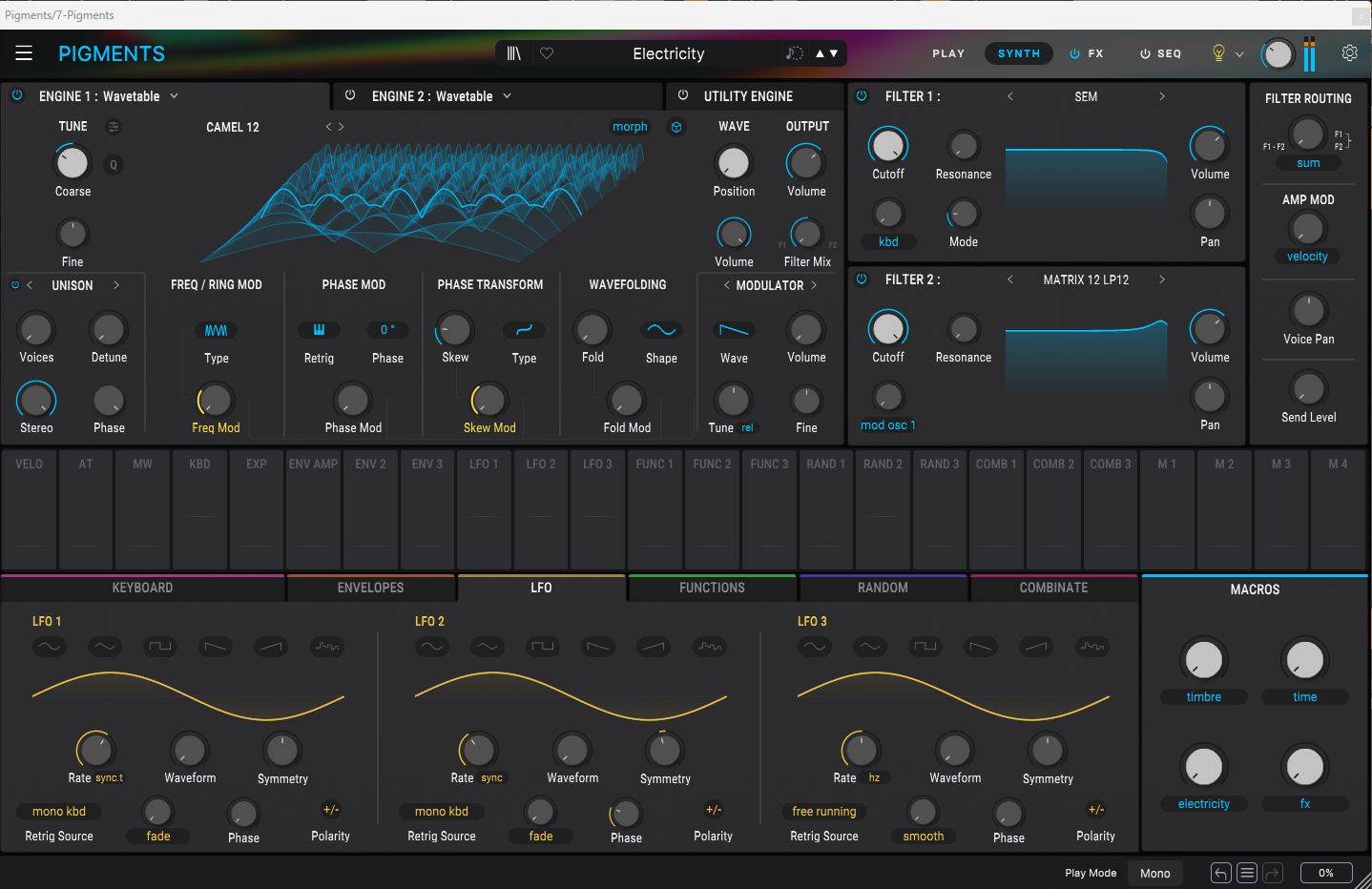The width and height of the screenshot is (1372, 889).
Task: Click the Filter 1 Cutoff knob
Action: [x=888, y=146]
